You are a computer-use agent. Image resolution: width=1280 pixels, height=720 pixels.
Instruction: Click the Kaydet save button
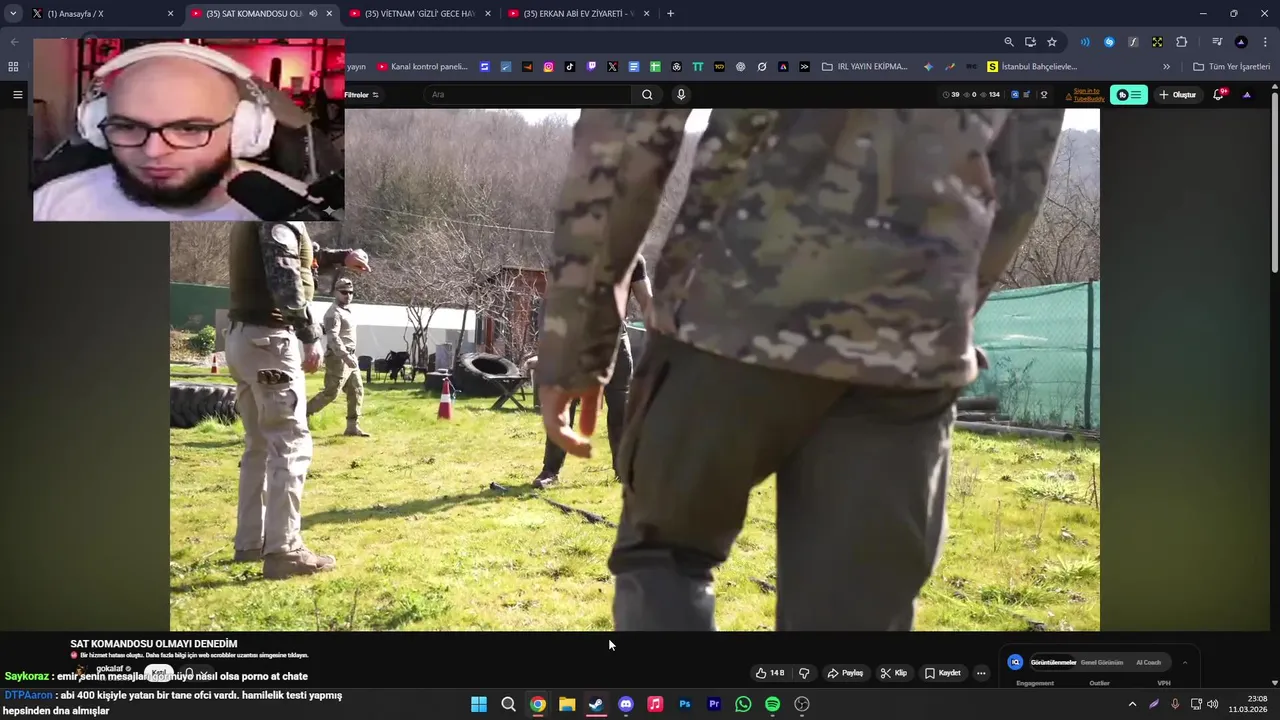[x=942, y=673]
